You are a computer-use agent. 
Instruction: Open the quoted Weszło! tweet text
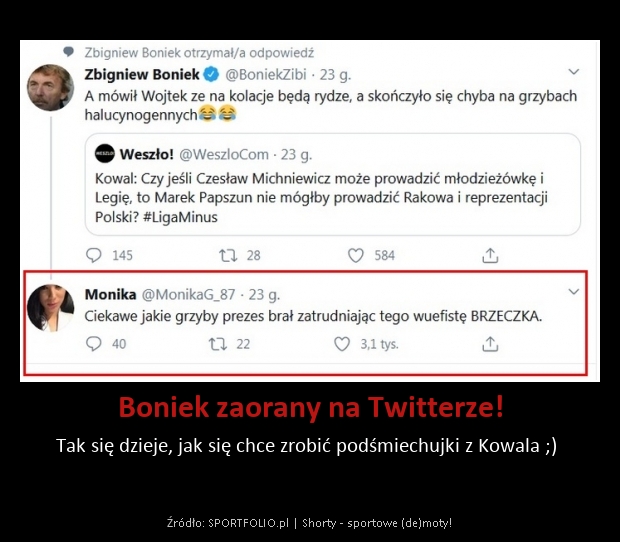321,198
